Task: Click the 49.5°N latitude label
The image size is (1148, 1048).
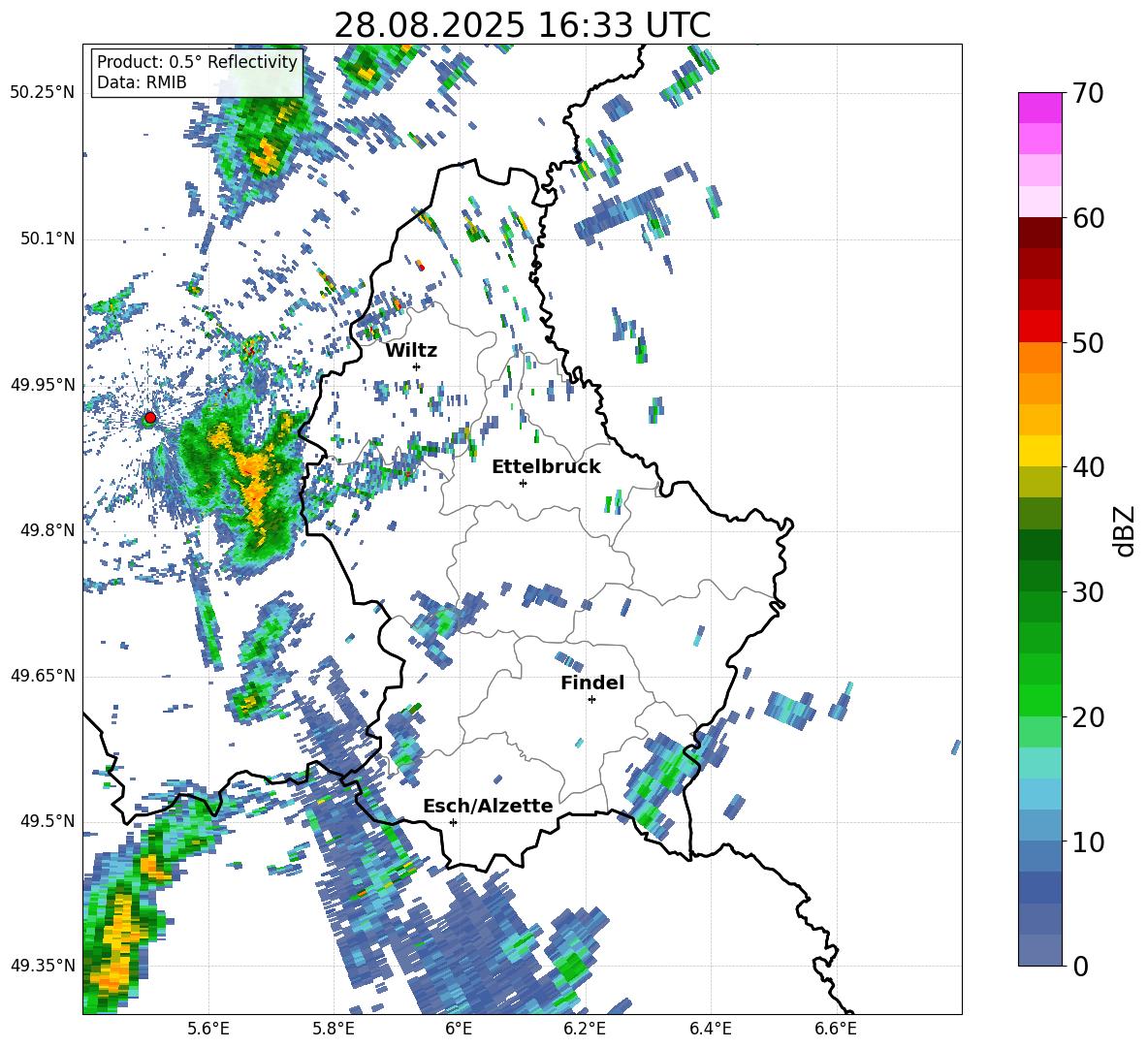Action: tap(48, 821)
